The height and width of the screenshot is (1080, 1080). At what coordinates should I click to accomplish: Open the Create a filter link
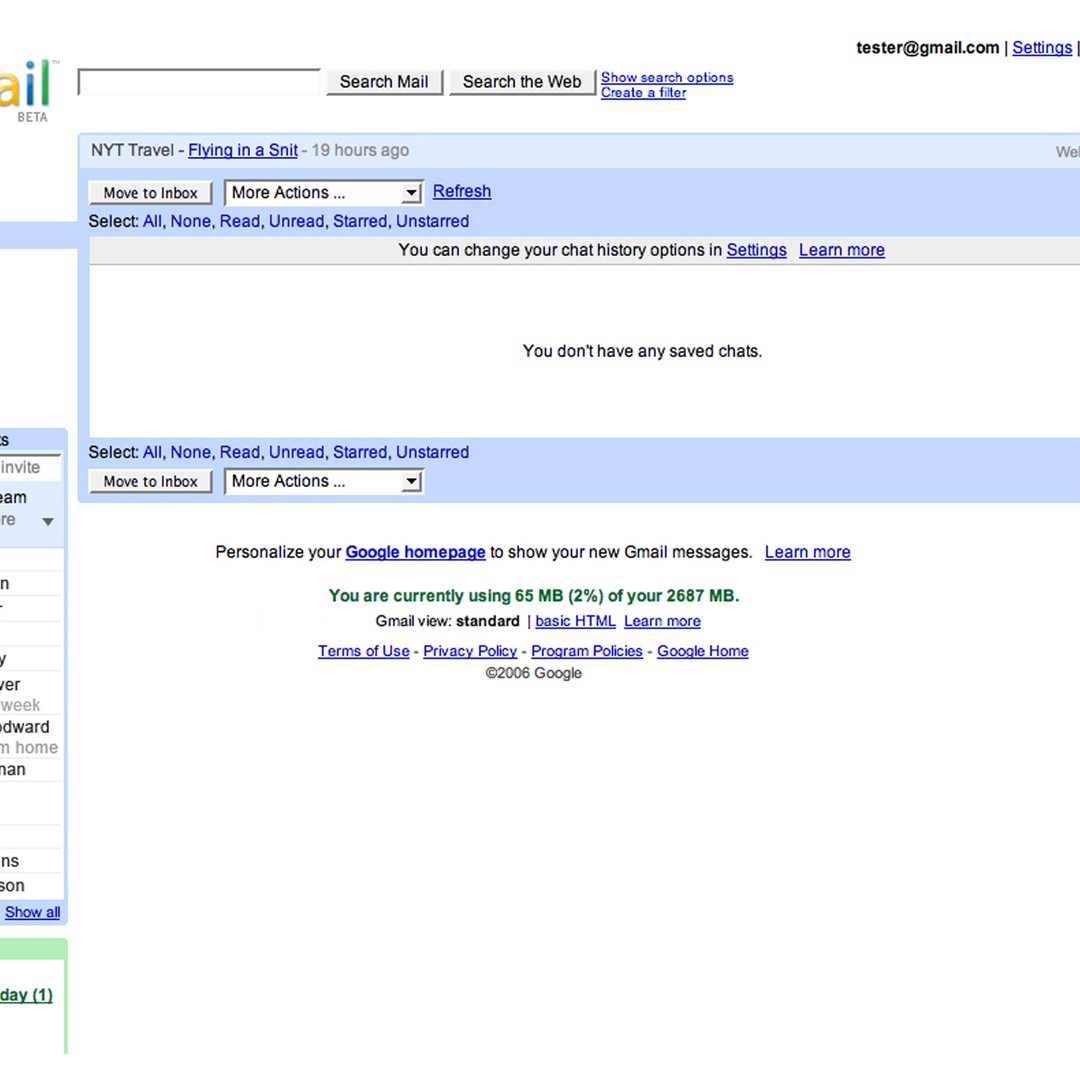(x=643, y=92)
